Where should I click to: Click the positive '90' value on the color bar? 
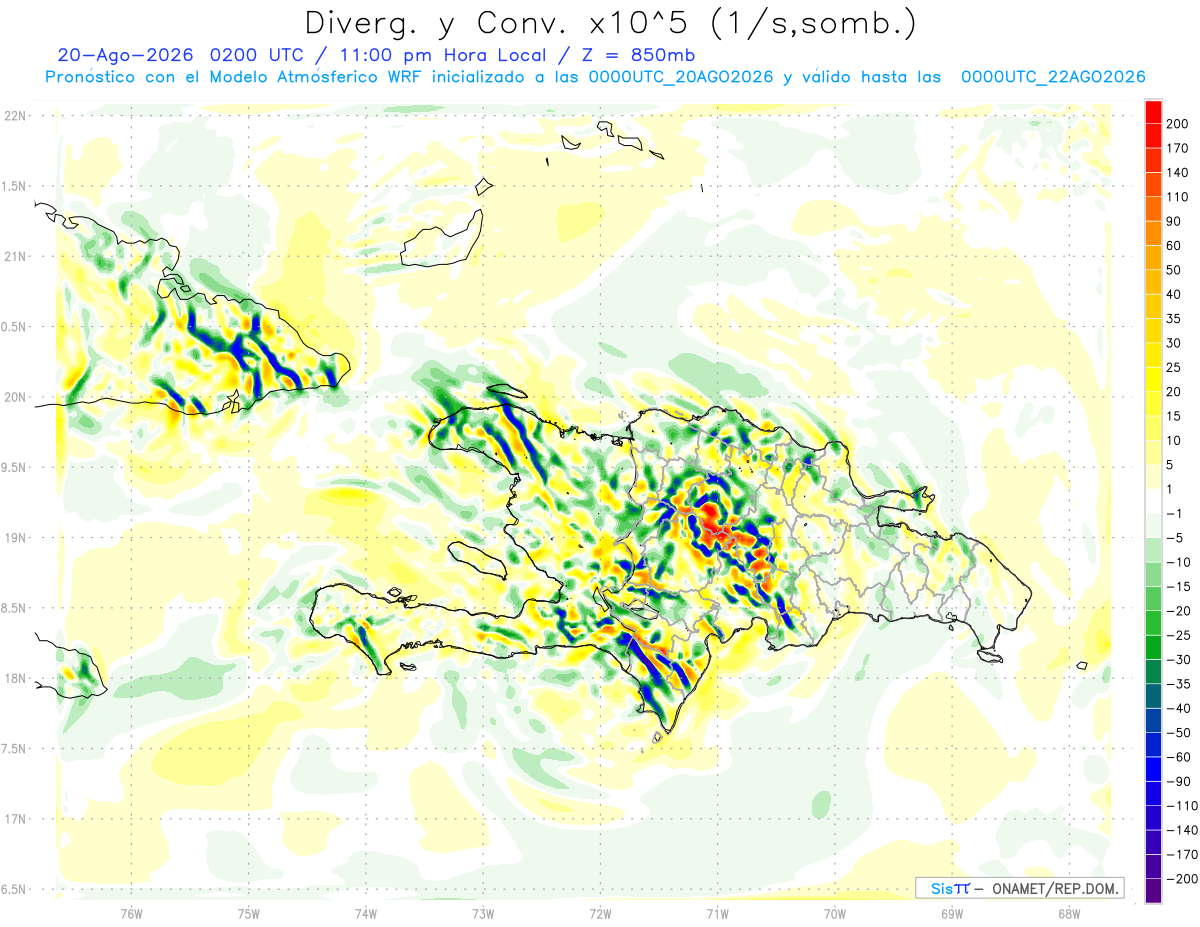pos(1174,221)
